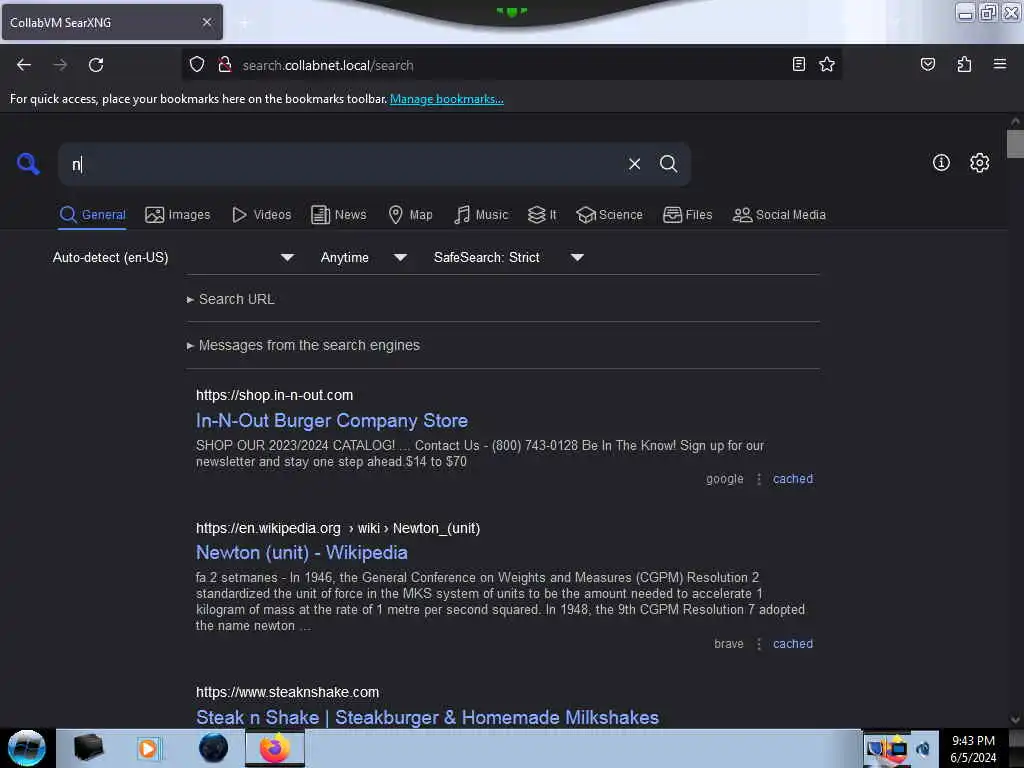Switch to the Science category tab
Screen dimensions: 1024x768
coord(609,215)
